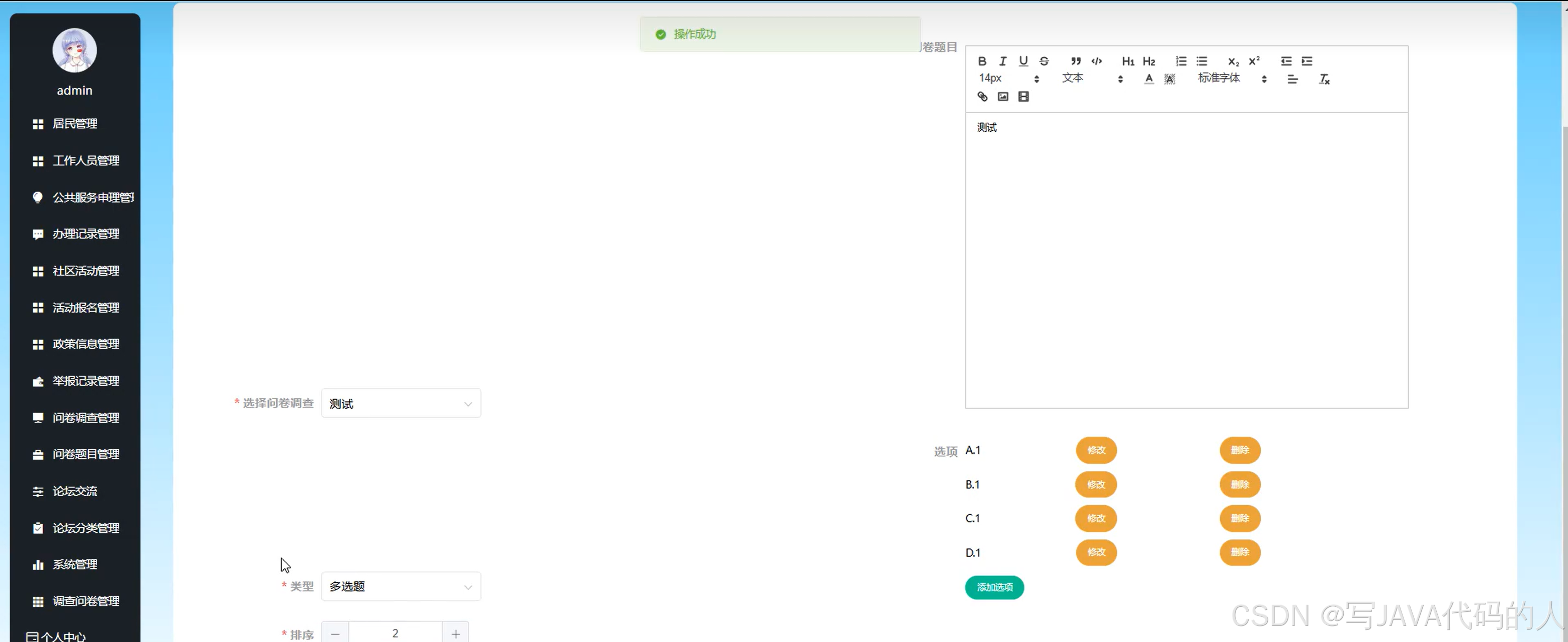The image size is (1568, 642).
Task: Go to 居民管理 in the sidebar
Action: point(74,124)
